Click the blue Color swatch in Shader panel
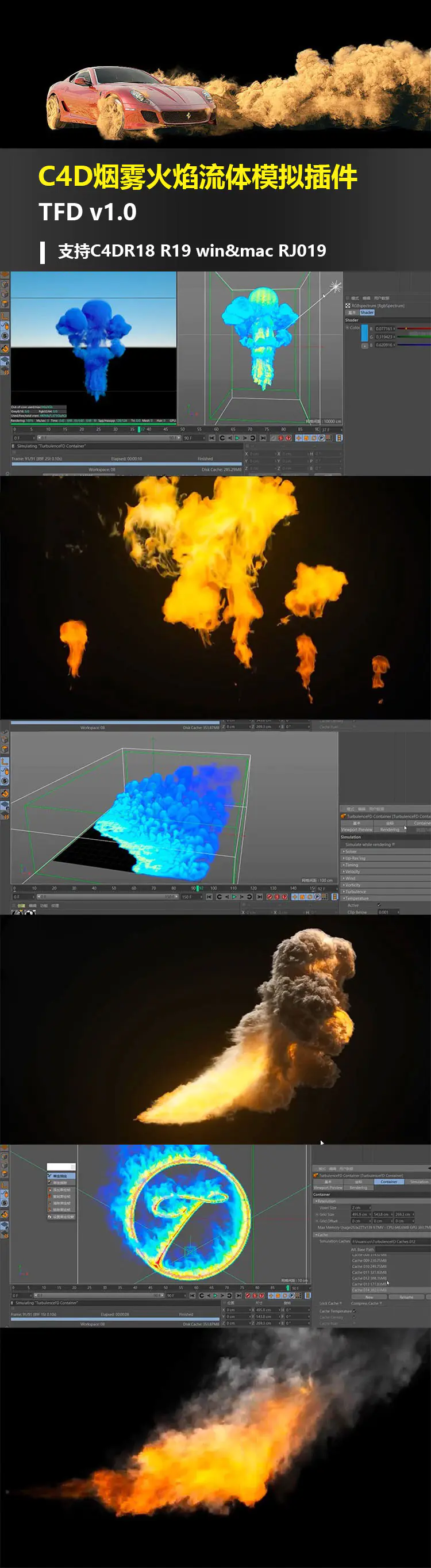This screenshot has width=431, height=1568. pos(365,334)
